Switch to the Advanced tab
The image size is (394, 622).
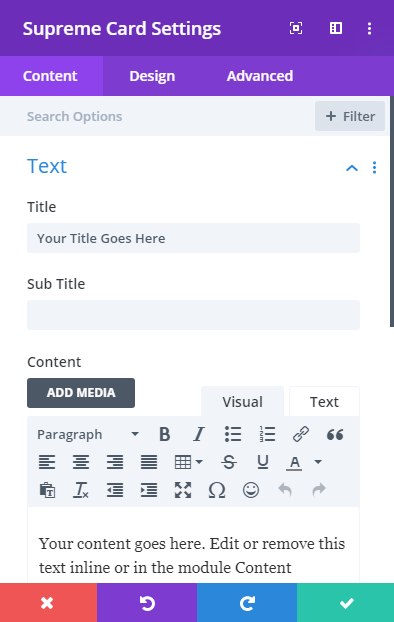(x=260, y=76)
